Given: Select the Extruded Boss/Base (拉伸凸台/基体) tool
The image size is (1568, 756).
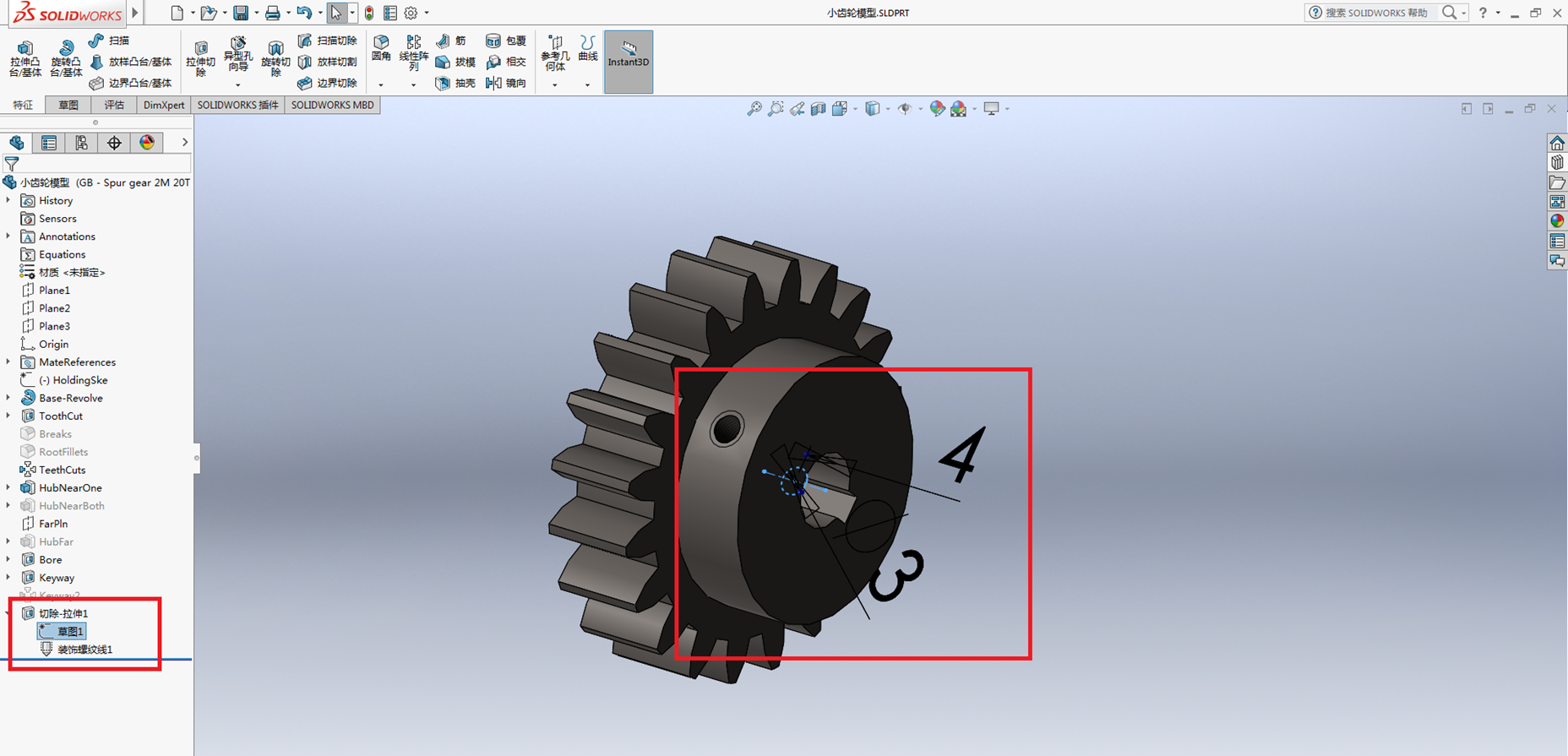Looking at the screenshot, I should (x=25, y=59).
